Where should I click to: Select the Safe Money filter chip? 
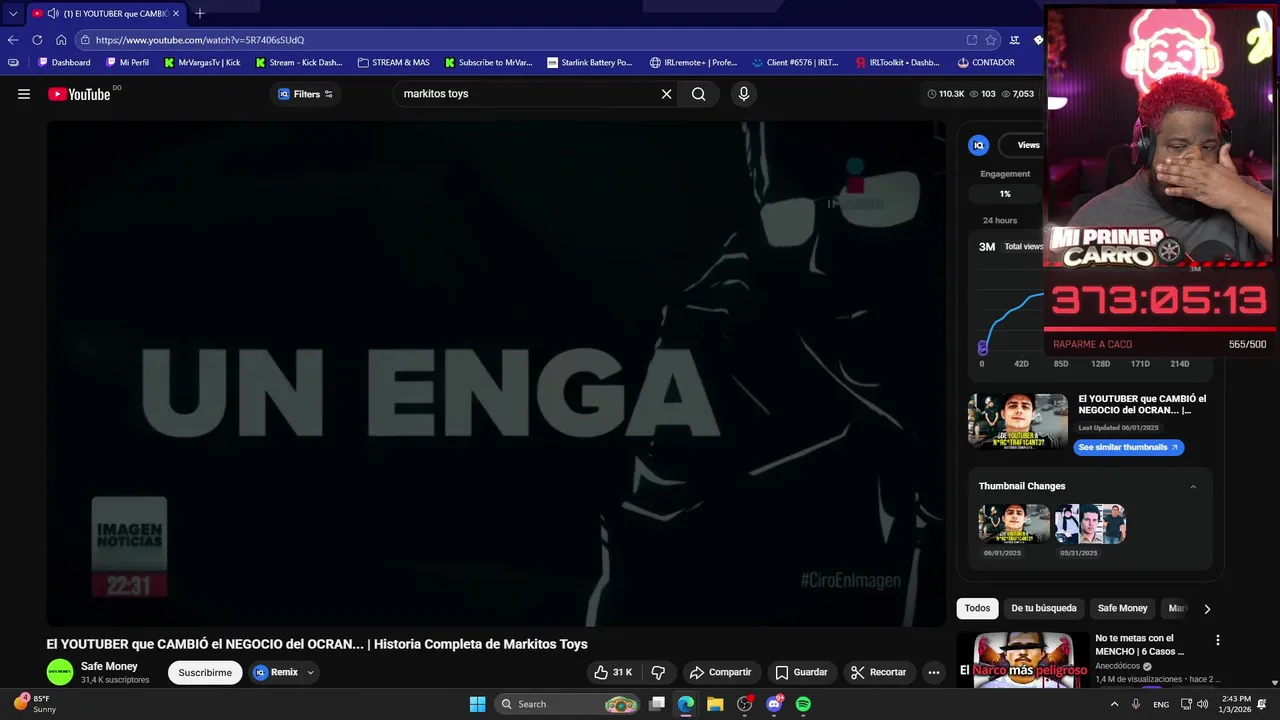coord(1123,608)
